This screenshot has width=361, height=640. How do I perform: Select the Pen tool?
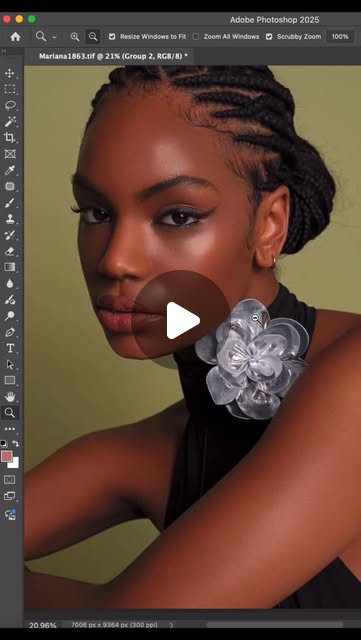[x=10, y=332]
